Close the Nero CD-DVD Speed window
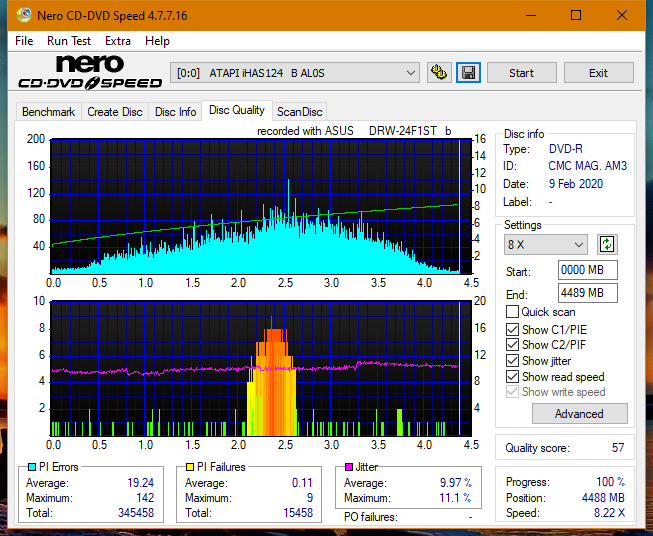The height and width of the screenshot is (536, 653). (622, 15)
